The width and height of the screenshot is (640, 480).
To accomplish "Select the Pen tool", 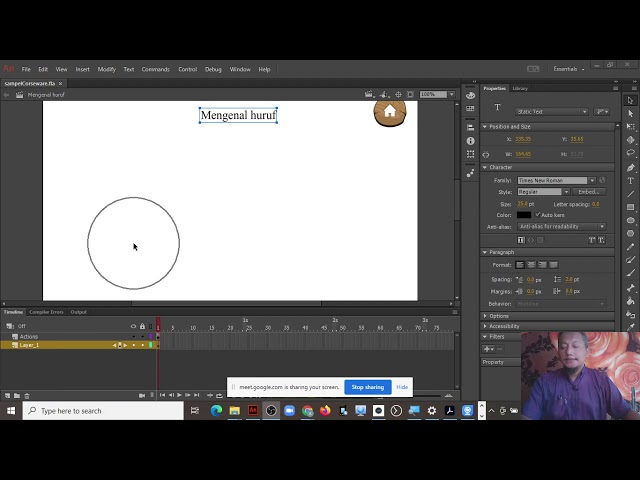I will [x=630, y=167].
